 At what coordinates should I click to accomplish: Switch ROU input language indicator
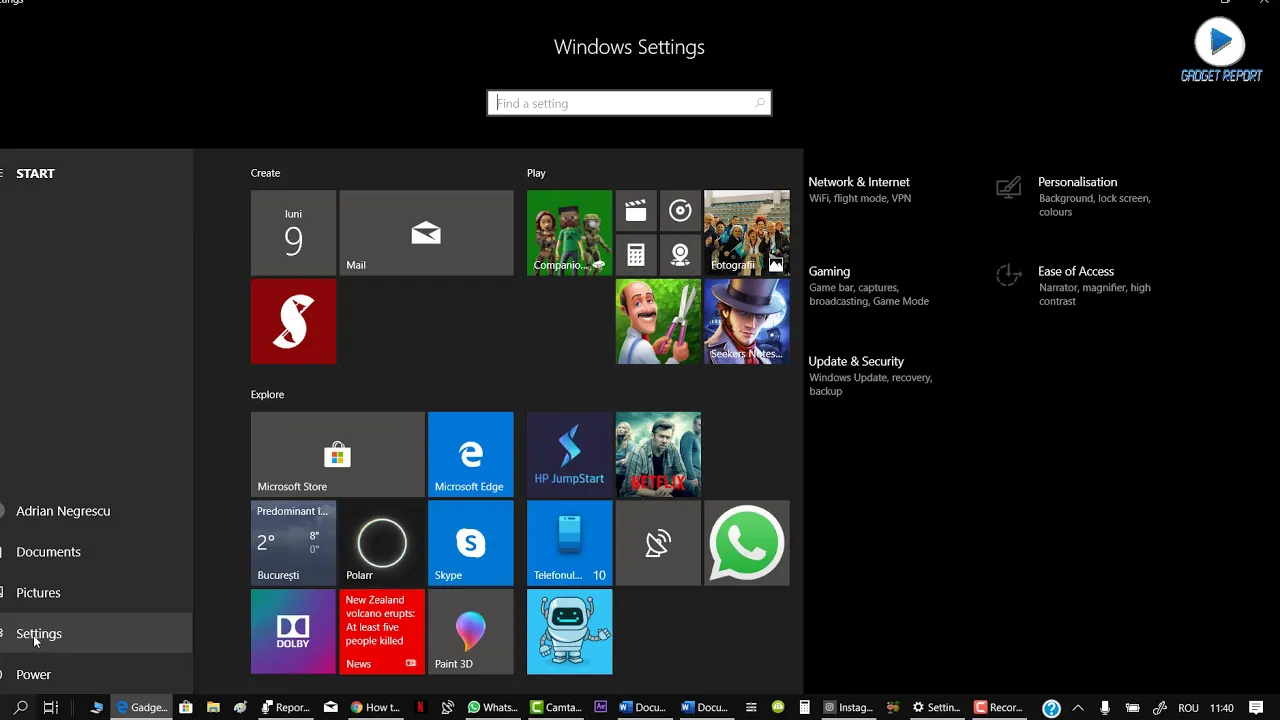pyautogui.click(x=1188, y=707)
